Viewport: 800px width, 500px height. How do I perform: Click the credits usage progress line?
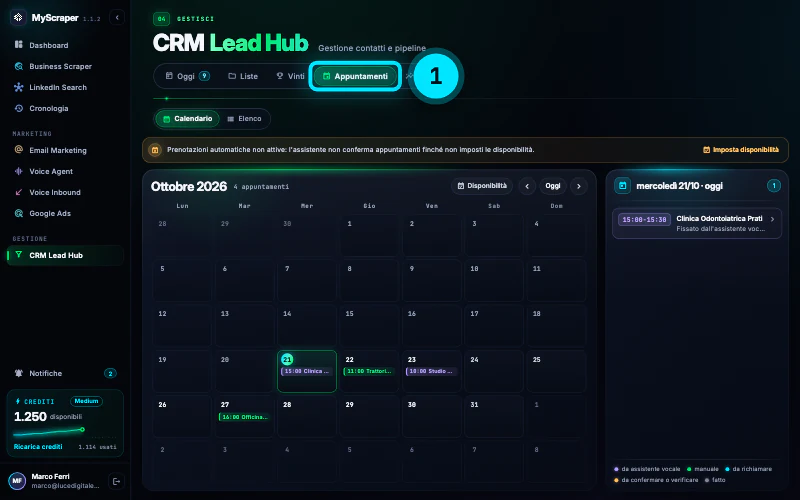(x=49, y=432)
